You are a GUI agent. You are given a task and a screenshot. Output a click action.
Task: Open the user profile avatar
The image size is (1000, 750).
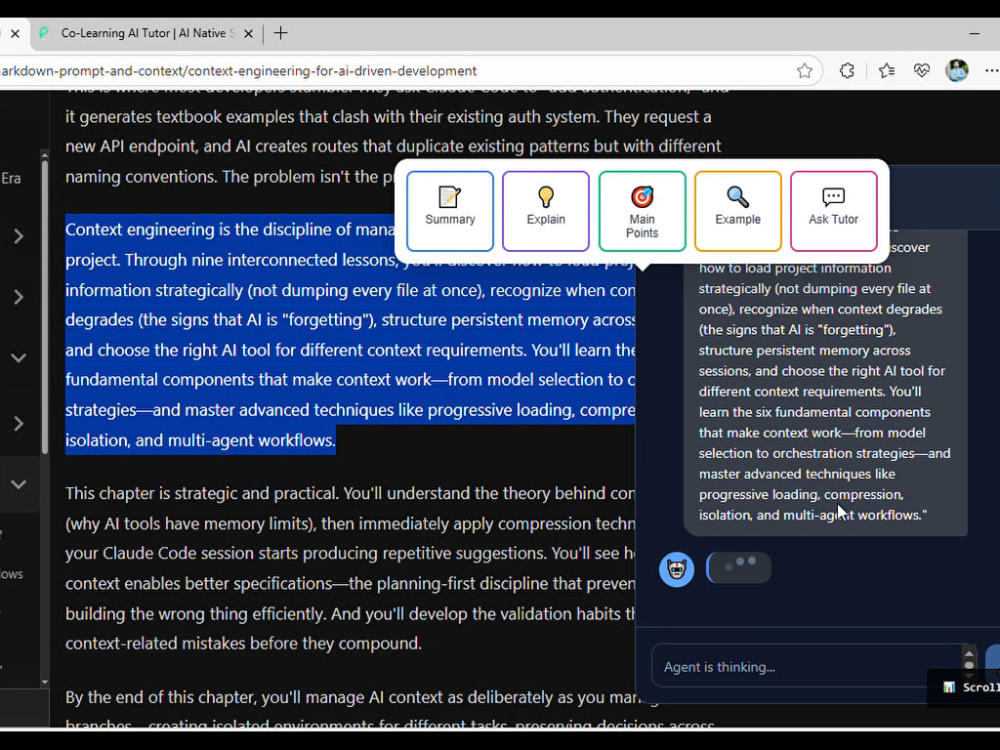pyautogui.click(x=957, y=71)
